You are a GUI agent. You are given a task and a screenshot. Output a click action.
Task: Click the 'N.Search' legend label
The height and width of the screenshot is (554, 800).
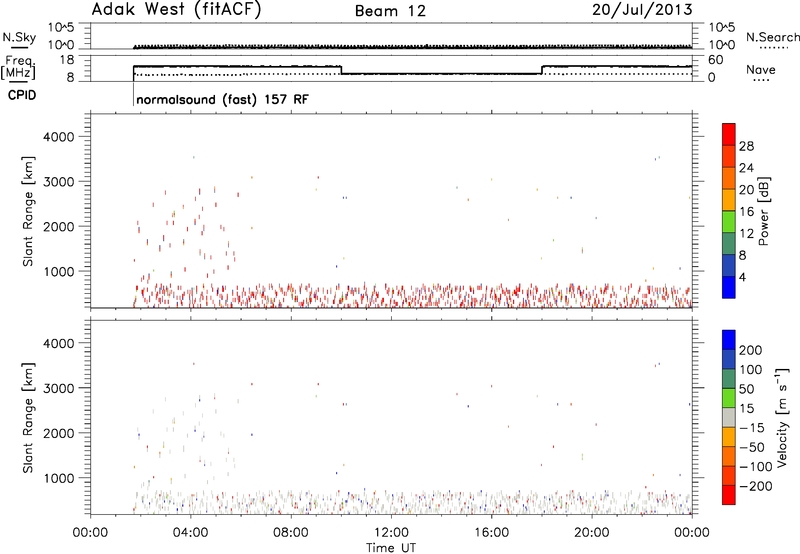(773, 37)
